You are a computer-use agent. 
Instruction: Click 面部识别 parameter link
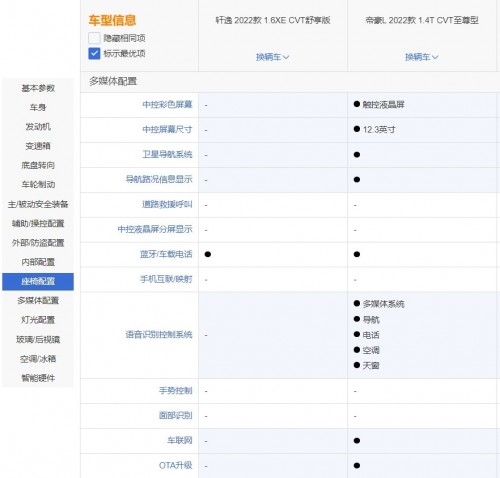pos(176,416)
